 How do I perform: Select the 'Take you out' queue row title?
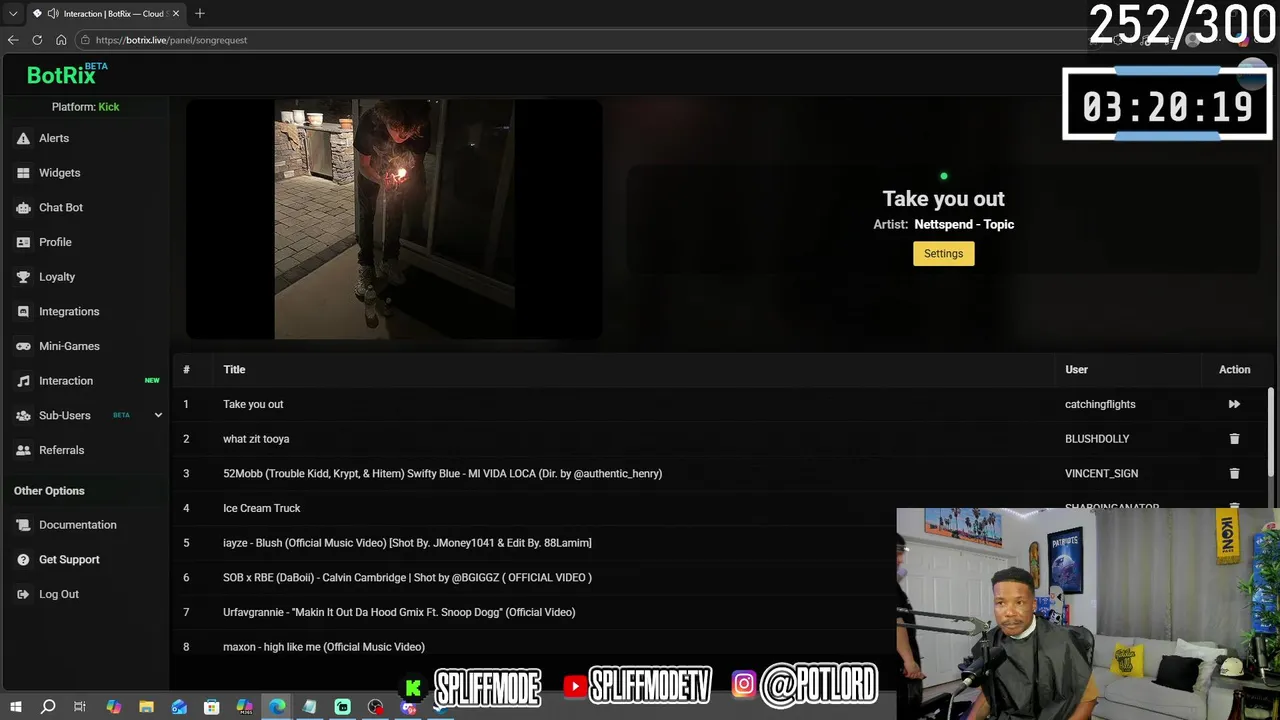pyautogui.click(x=253, y=404)
